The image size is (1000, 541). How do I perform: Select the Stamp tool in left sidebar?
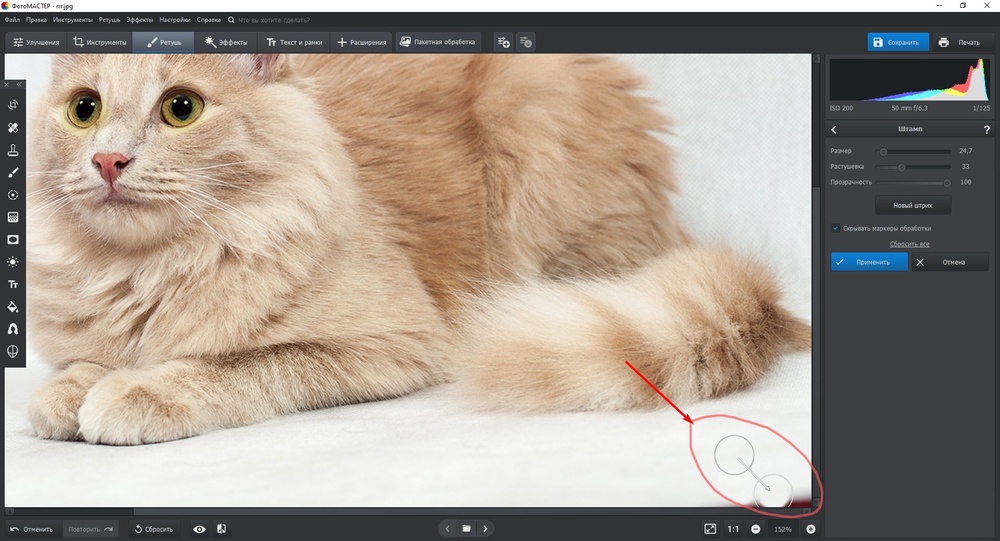point(13,150)
